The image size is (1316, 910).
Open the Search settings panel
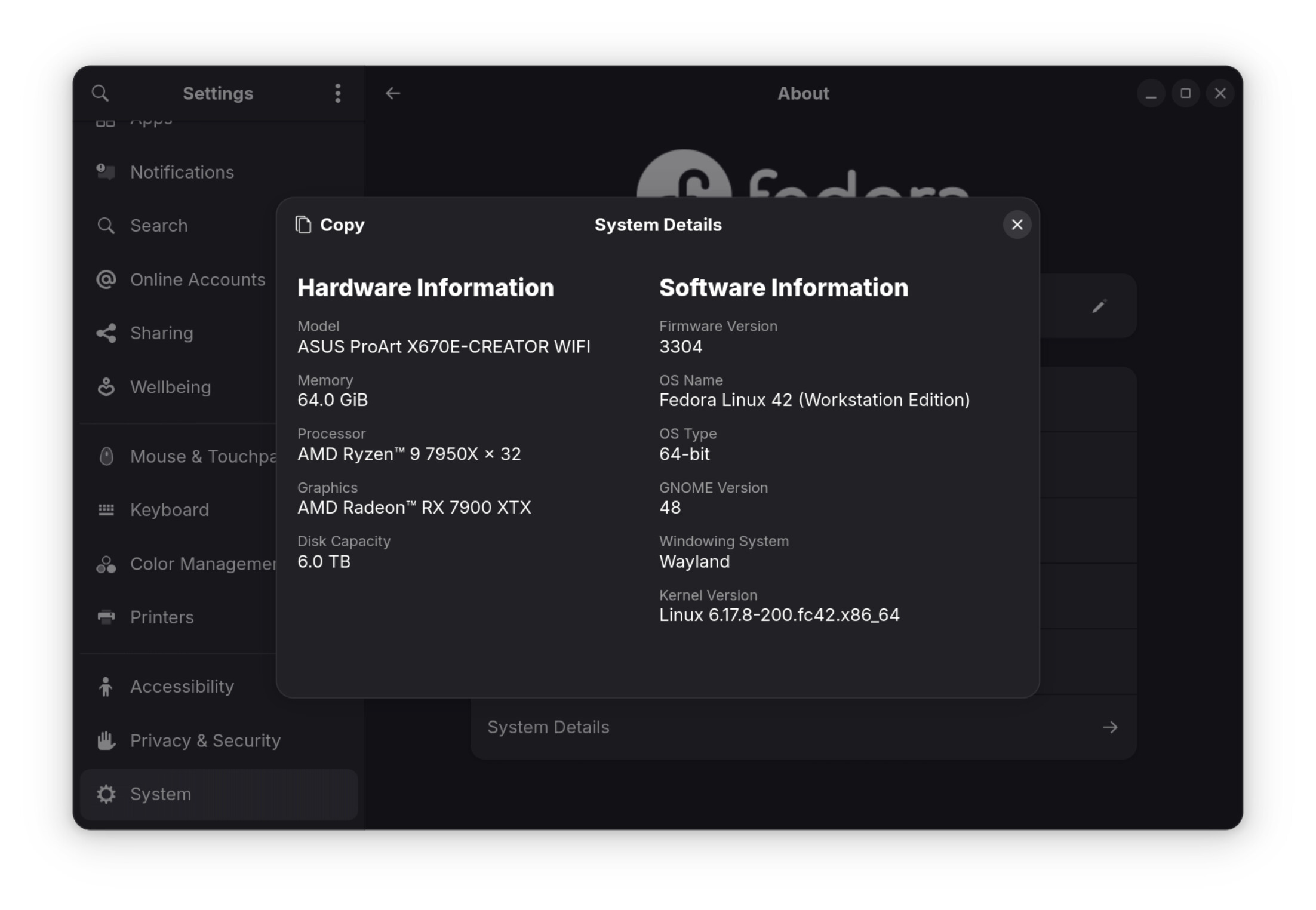(x=159, y=226)
